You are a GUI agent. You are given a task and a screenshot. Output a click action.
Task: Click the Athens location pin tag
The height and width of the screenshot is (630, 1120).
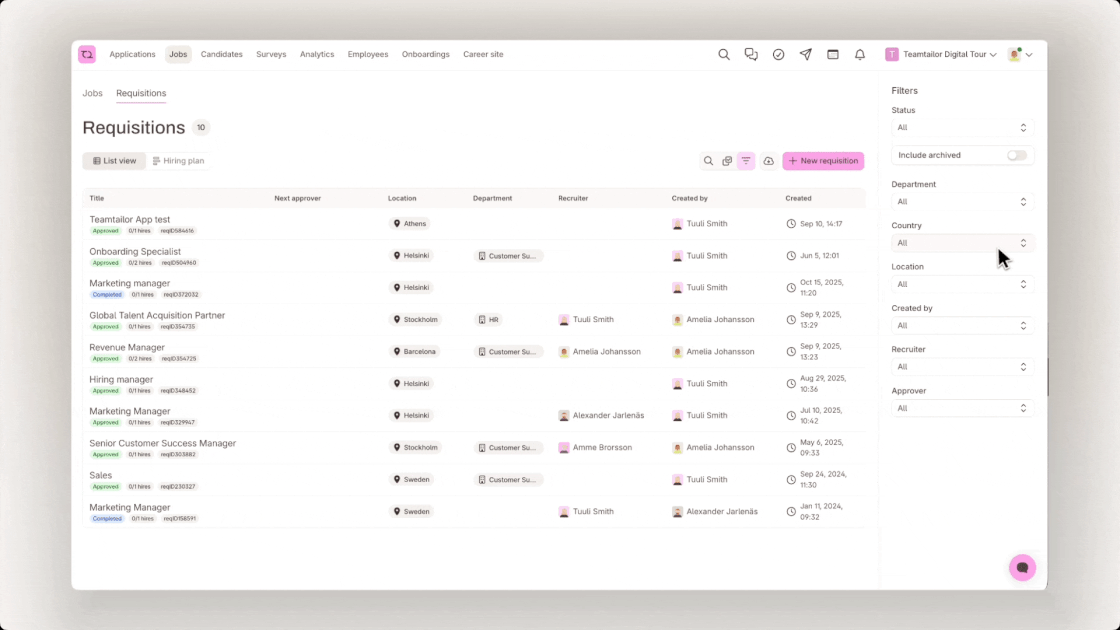pos(410,224)
